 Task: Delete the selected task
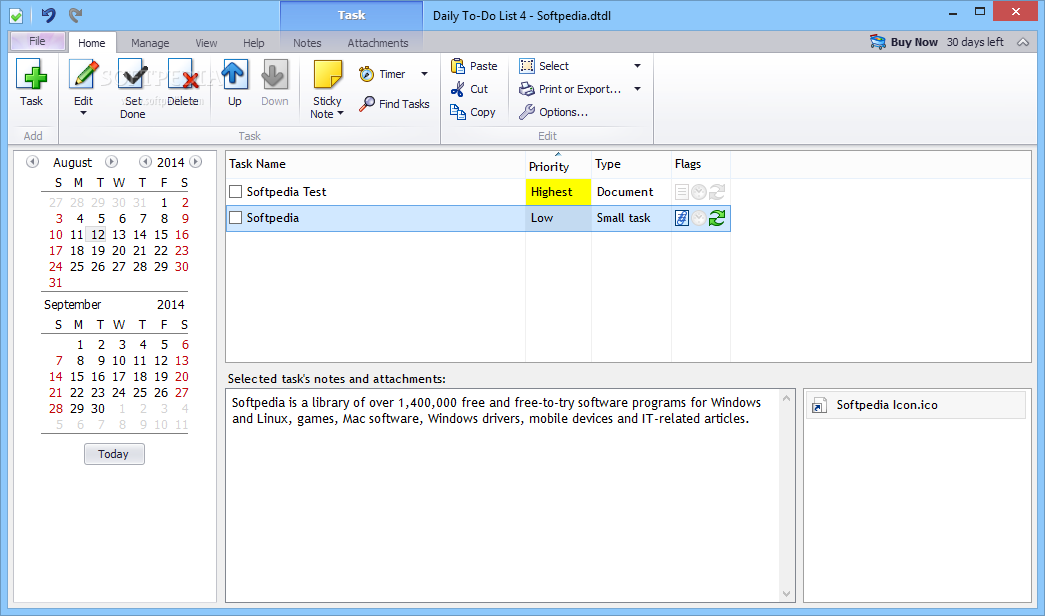click(183, 83)
